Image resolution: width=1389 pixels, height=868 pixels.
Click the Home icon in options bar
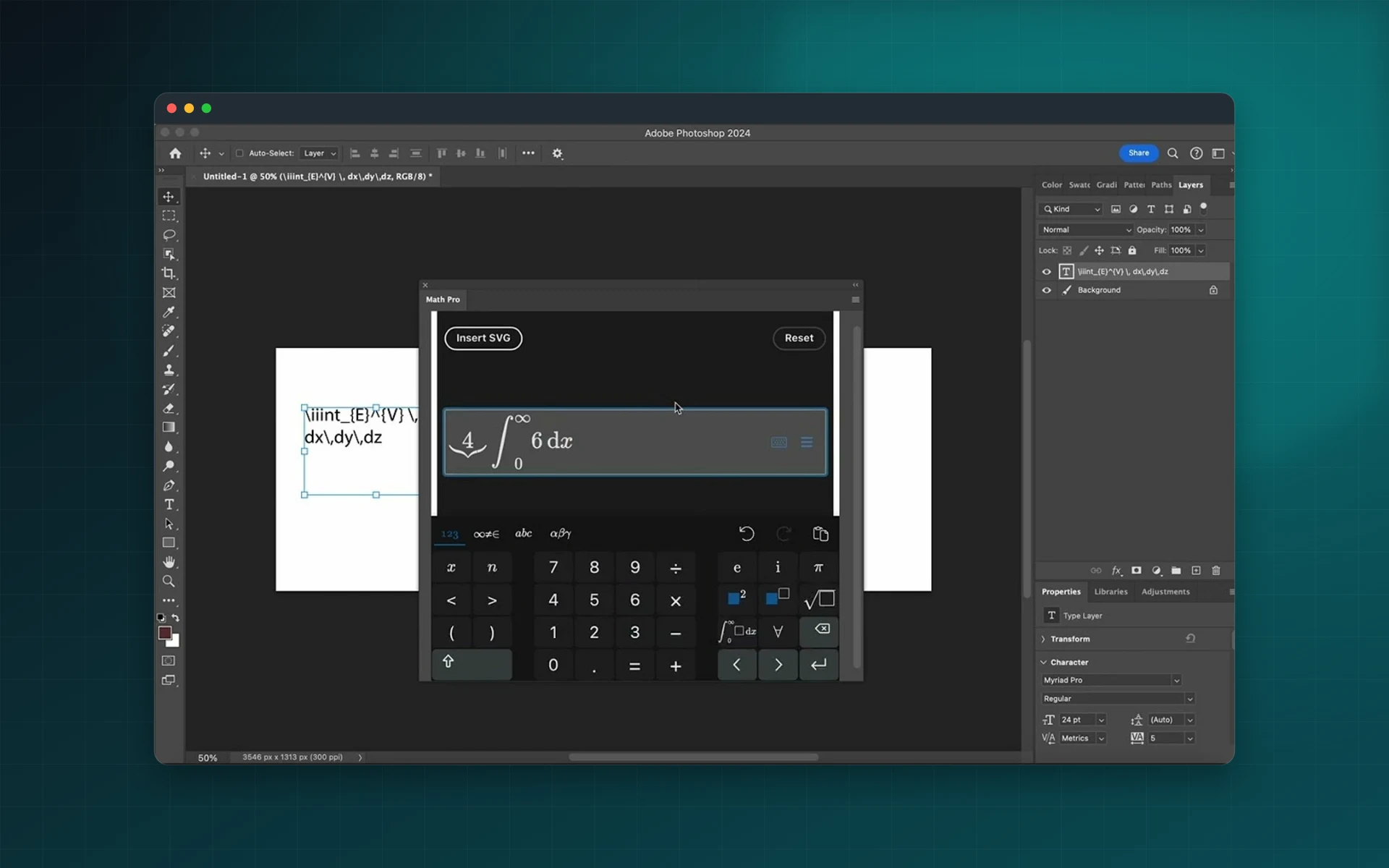(175, 153)
